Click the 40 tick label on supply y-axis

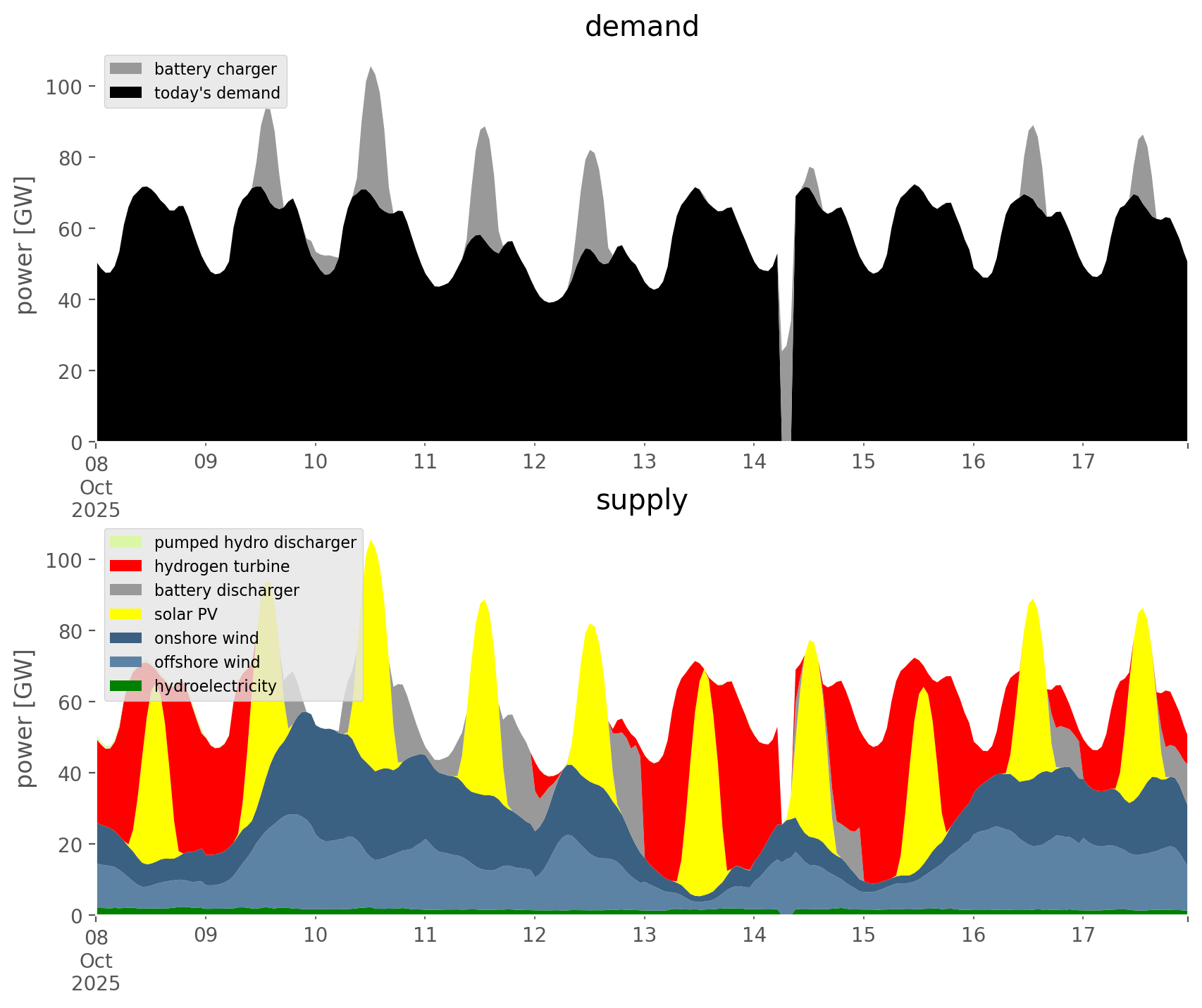(x=70, y=773)
